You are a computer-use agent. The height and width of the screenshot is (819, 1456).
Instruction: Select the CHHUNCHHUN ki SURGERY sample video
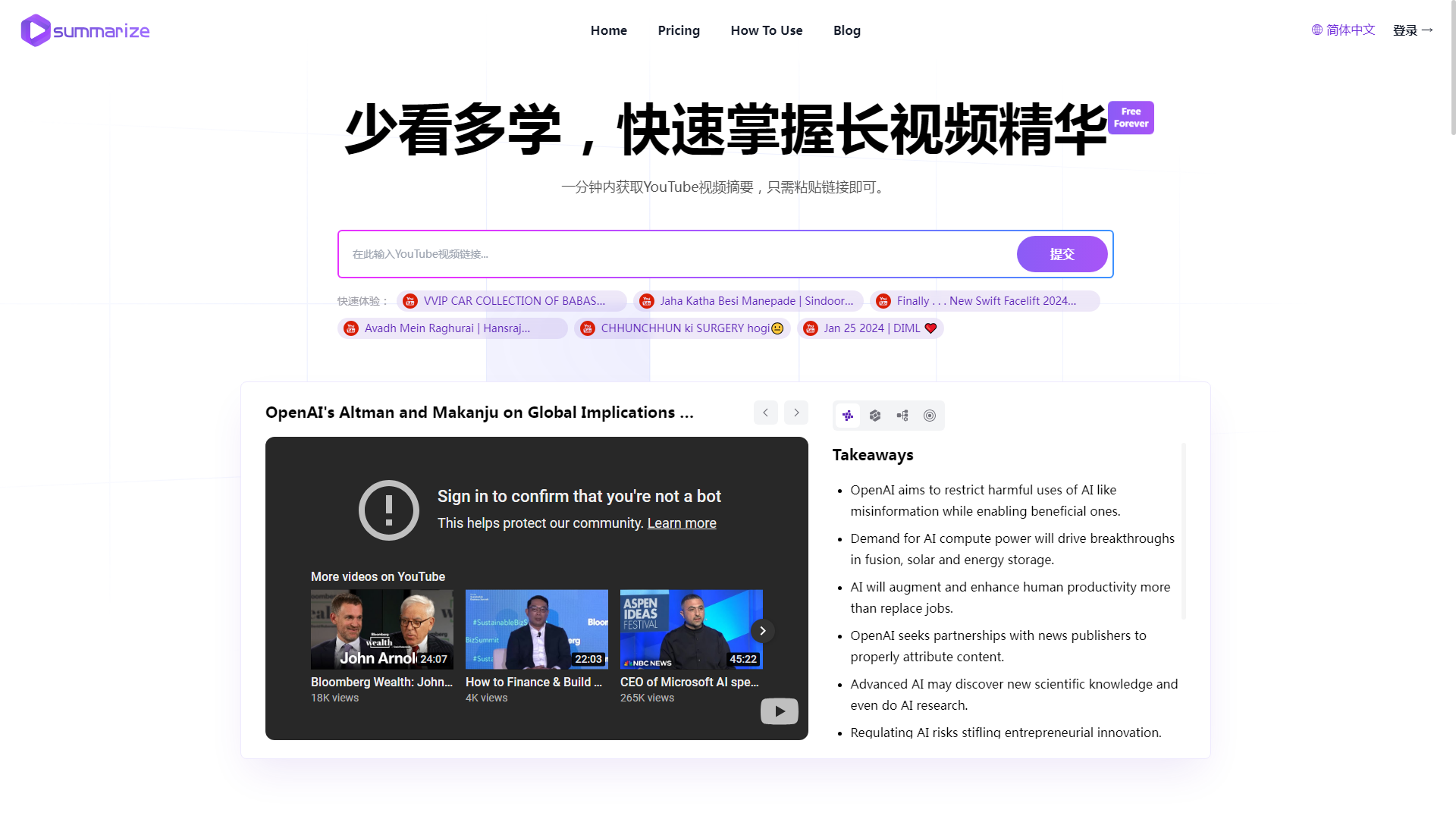682,328
